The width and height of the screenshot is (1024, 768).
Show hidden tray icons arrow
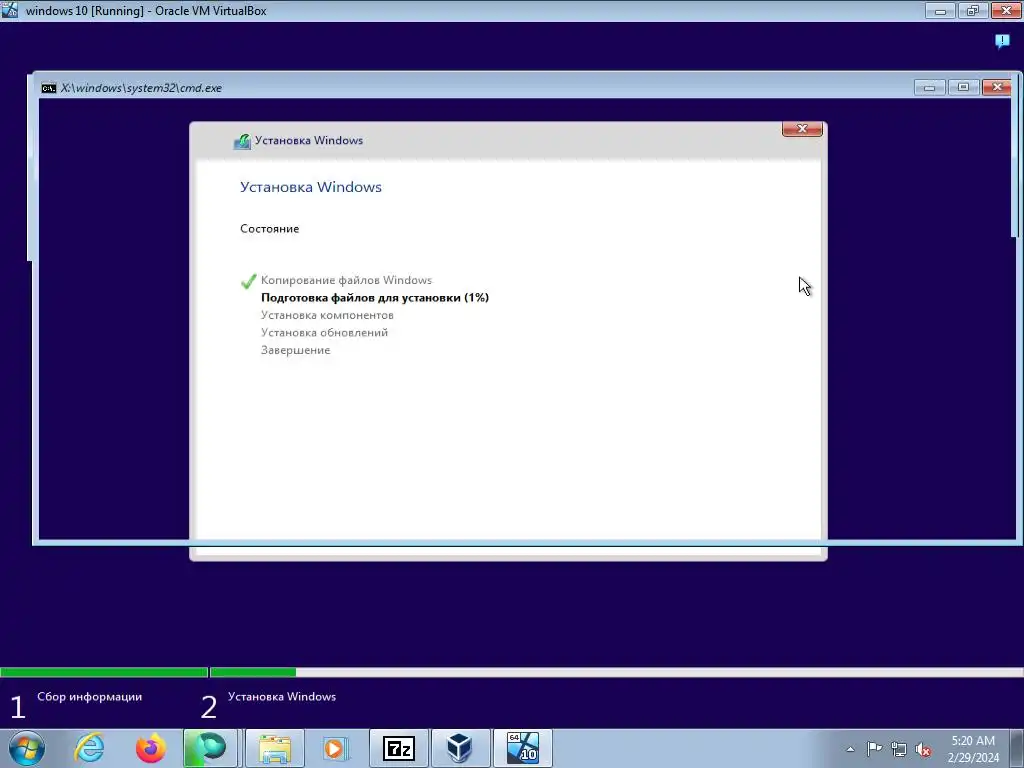pyautogui.click(x=850, y=749)
